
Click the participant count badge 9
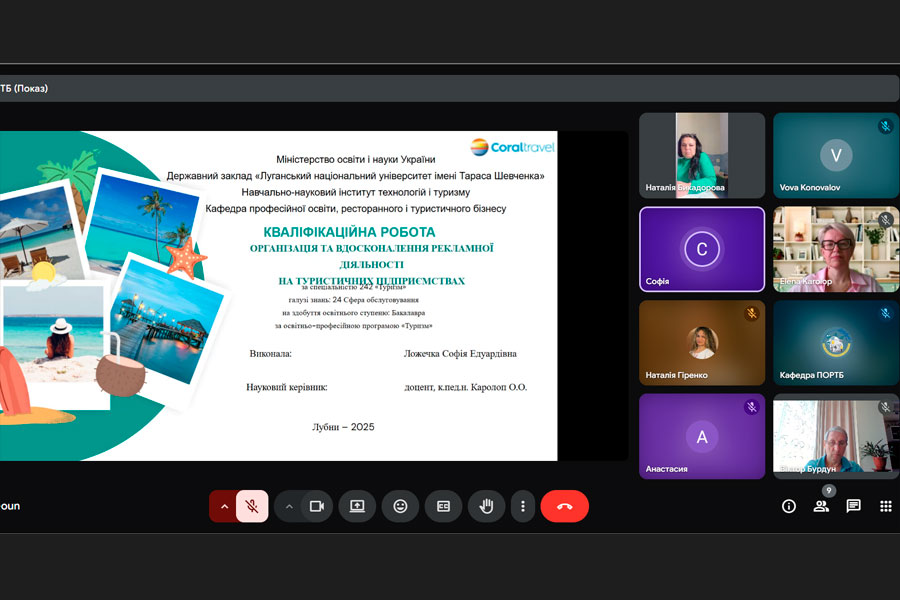[828, 490]
